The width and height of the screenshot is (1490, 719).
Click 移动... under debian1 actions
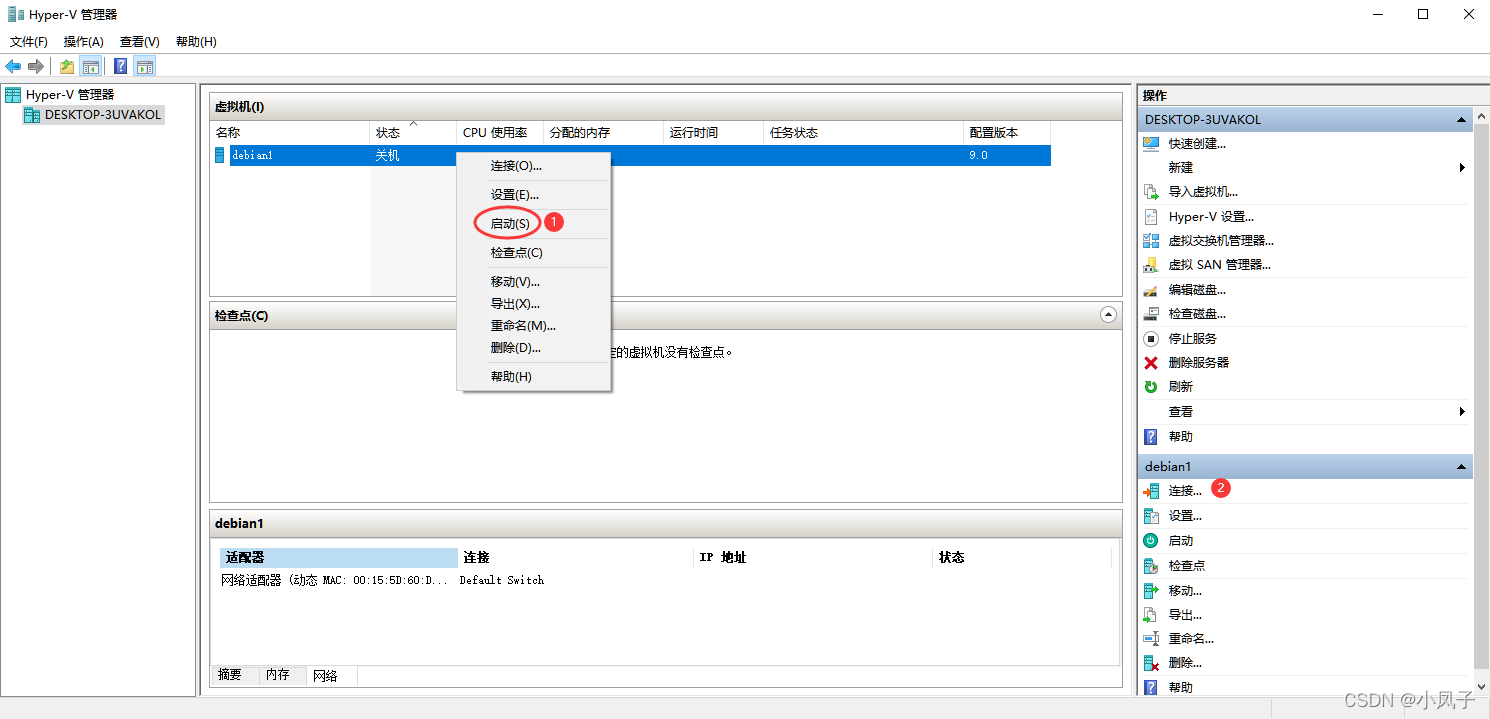pos(1186,591)
